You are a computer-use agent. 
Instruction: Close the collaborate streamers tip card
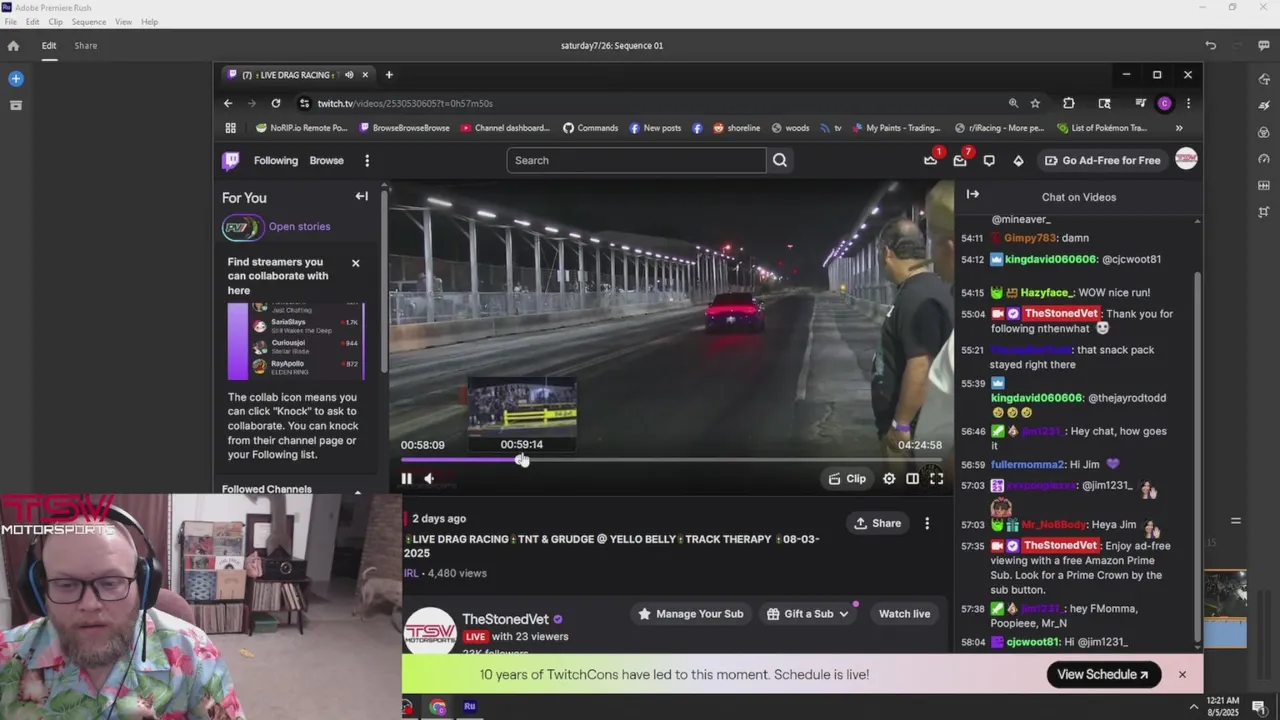coord(355,263)
